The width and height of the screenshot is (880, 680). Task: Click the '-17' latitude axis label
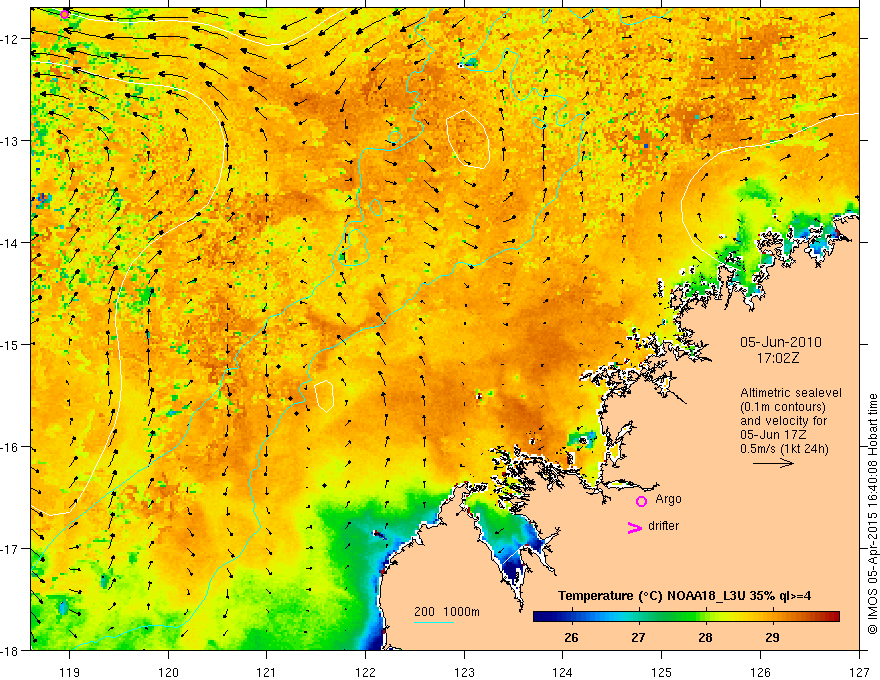click(12, 549)
